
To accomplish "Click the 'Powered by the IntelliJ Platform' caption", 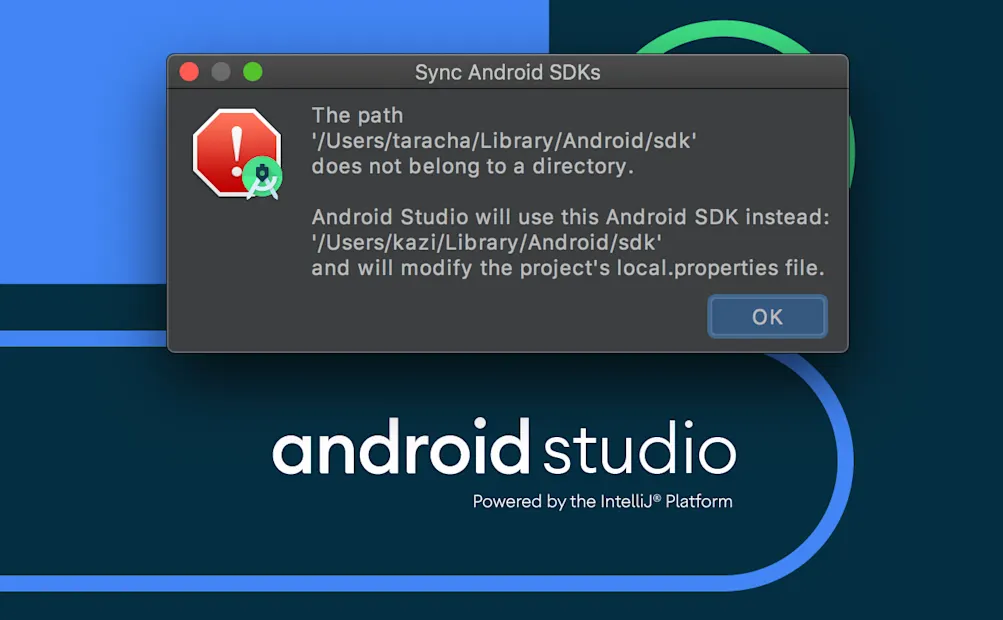I will tap(602, 501).
